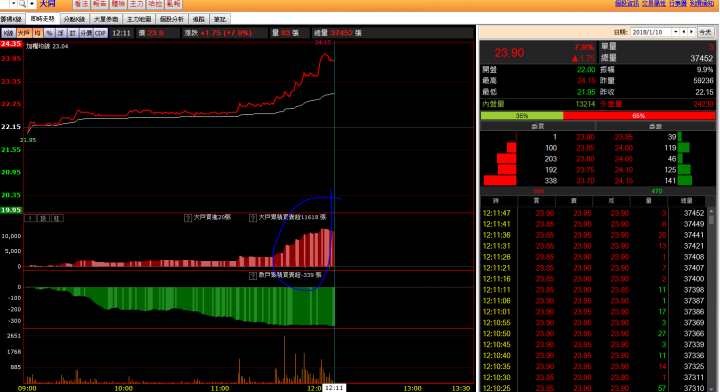Open the small arrow beside the magnifier icon
720x392 pixels.
[32, 4]
